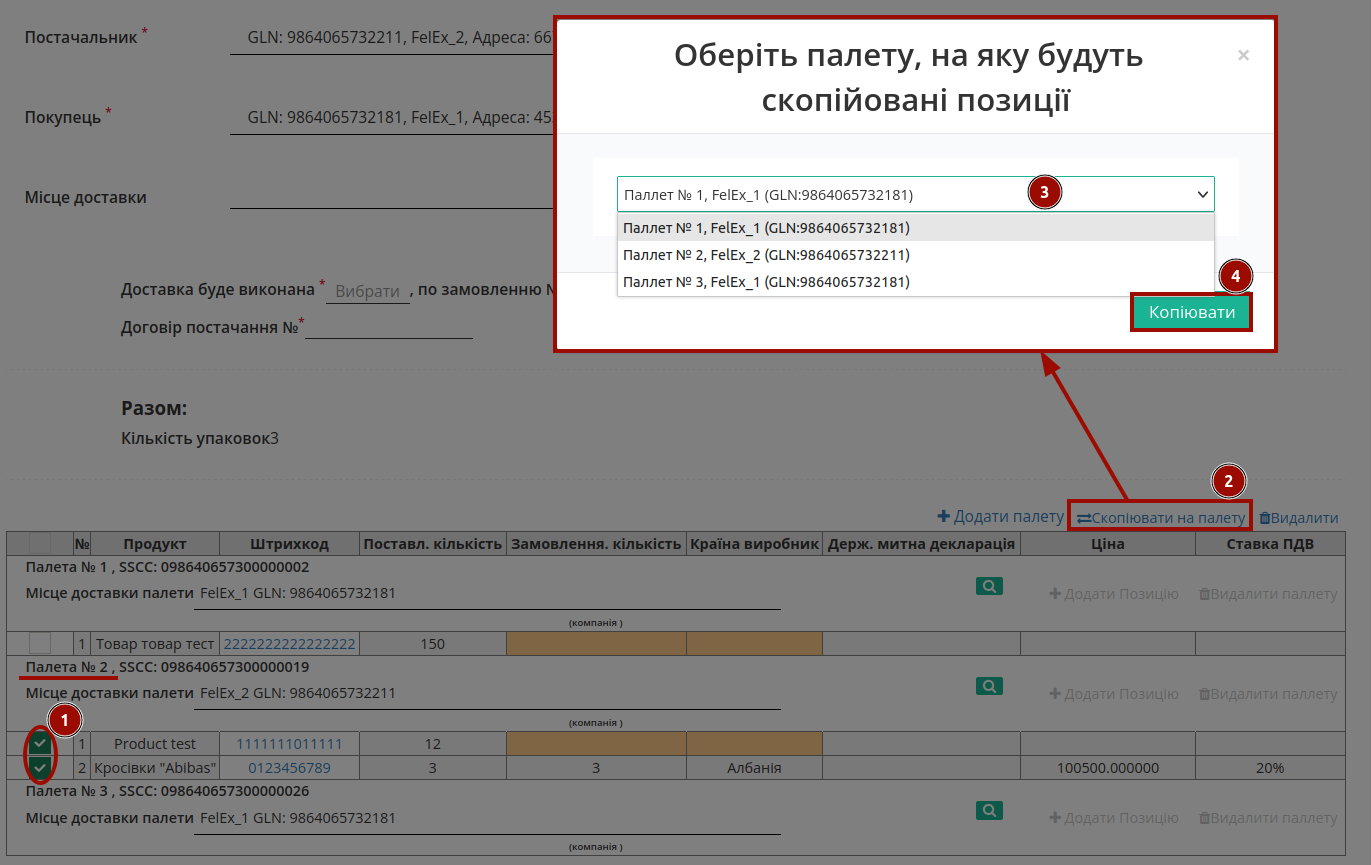1371x865 pixels.
Task: Uncheck the Product test row checkbox
Action: click(x=40, y=743)
